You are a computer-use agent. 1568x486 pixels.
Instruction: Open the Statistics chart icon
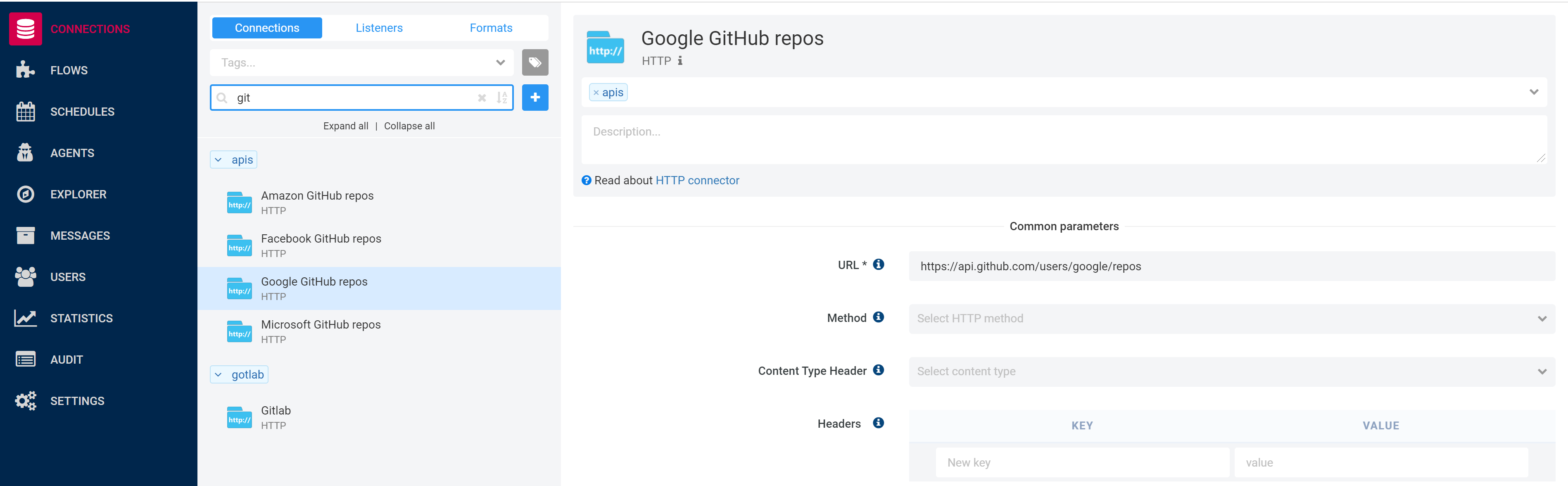26,319
